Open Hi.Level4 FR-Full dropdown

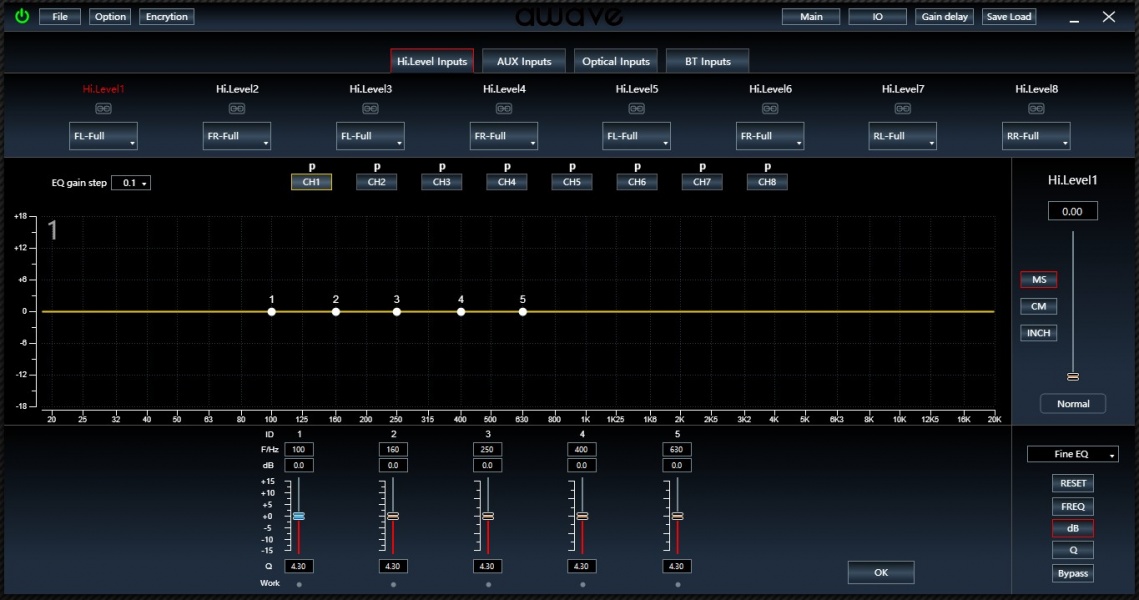(504, 136)
